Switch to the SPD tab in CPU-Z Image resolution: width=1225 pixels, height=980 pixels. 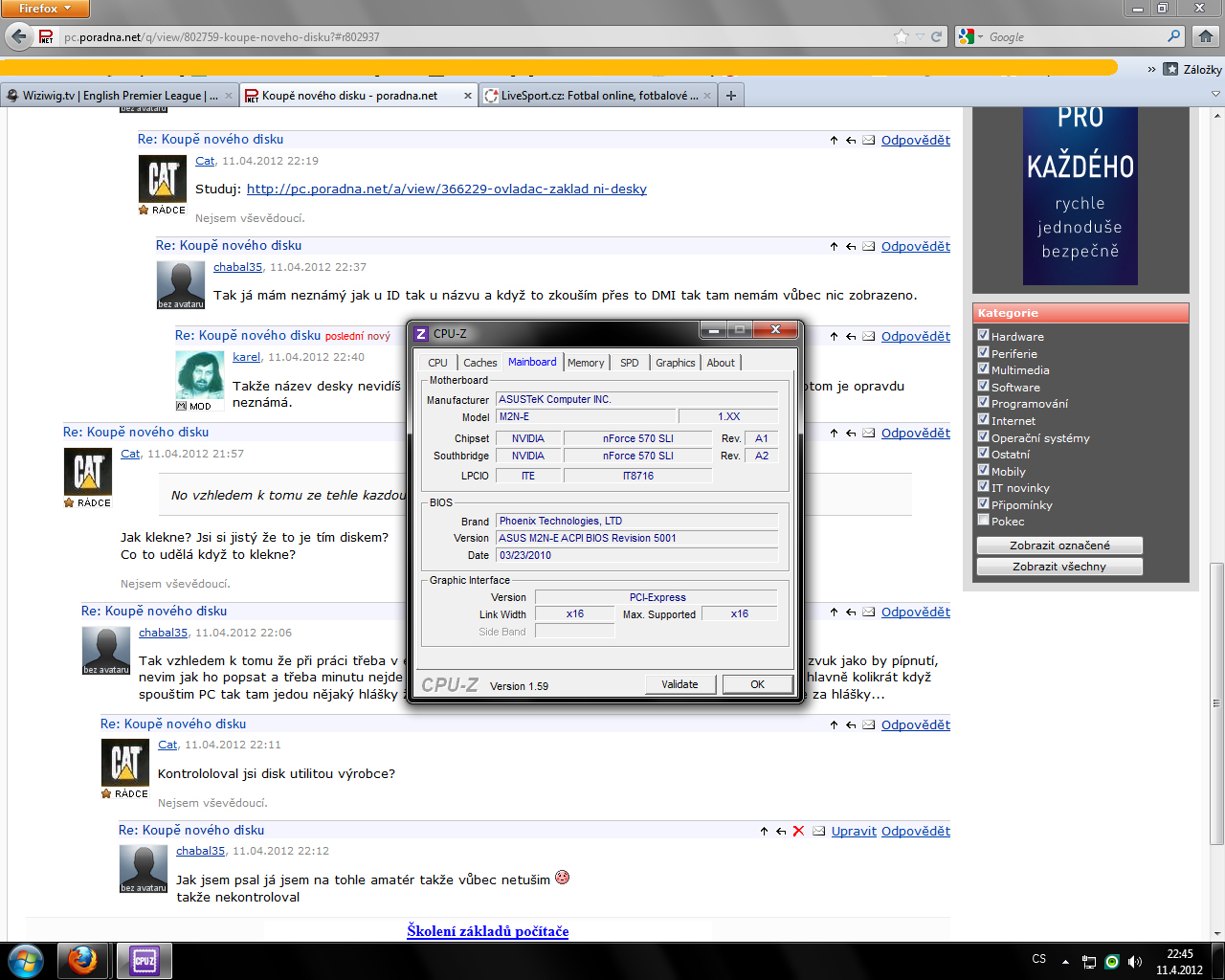pos(629,363)
